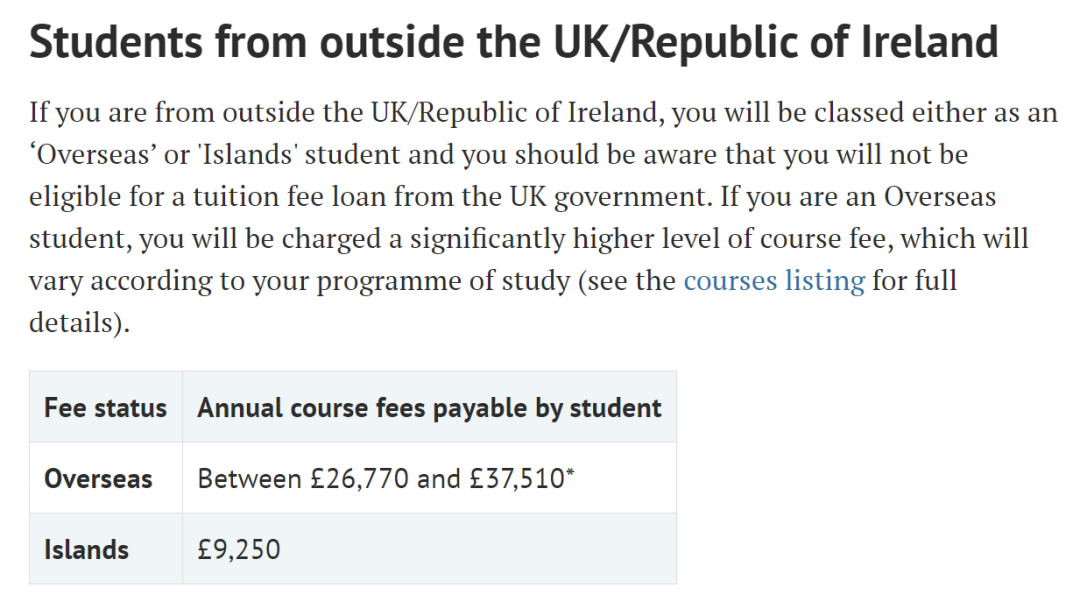1080x616 pixels.
Task: Select the Overseas row label
Action: [x=98, y=478]
